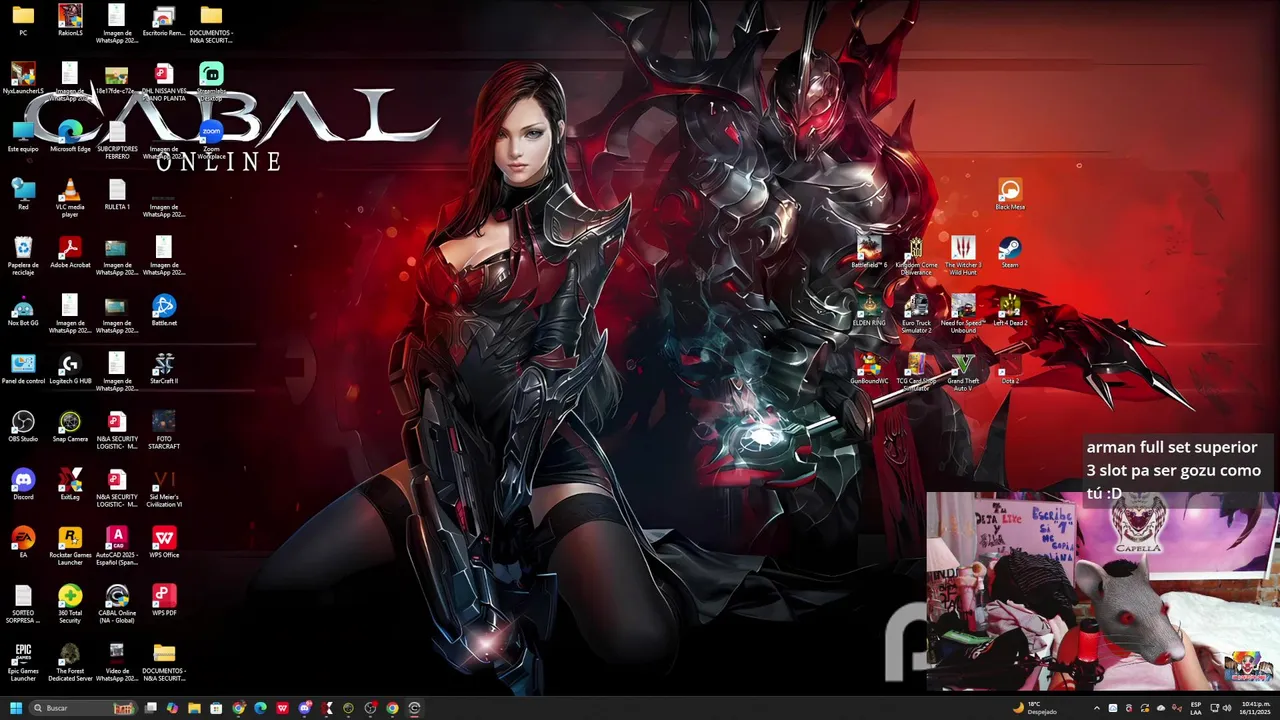1280x720 pixels.
Task: Open Logitech G HUB
Action: 70,368
